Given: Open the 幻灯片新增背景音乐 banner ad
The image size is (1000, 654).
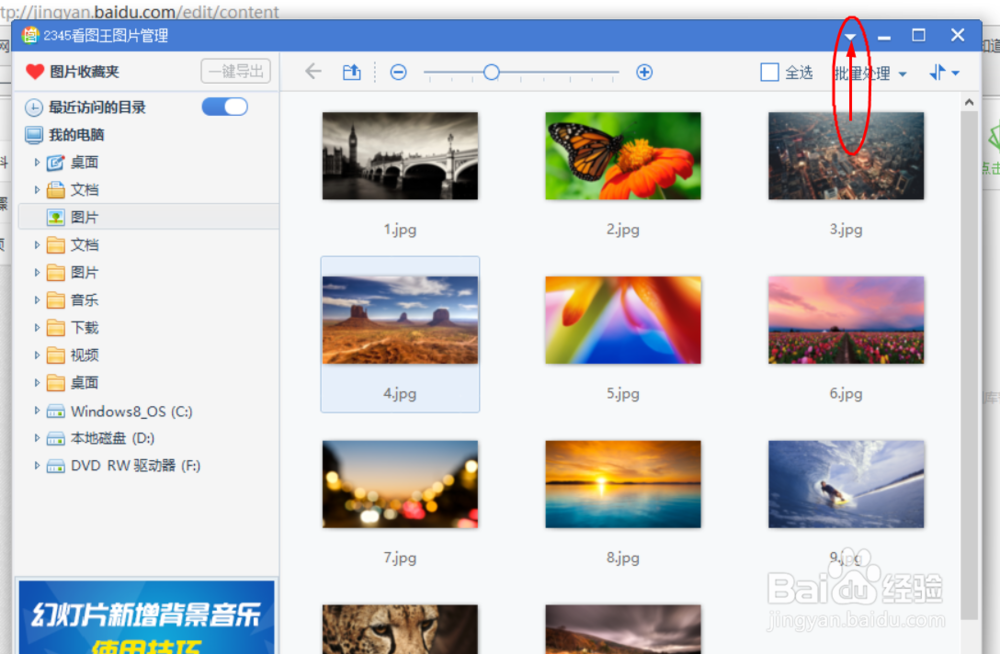Looking at the screenshot, I should click(x=146, y=616).
